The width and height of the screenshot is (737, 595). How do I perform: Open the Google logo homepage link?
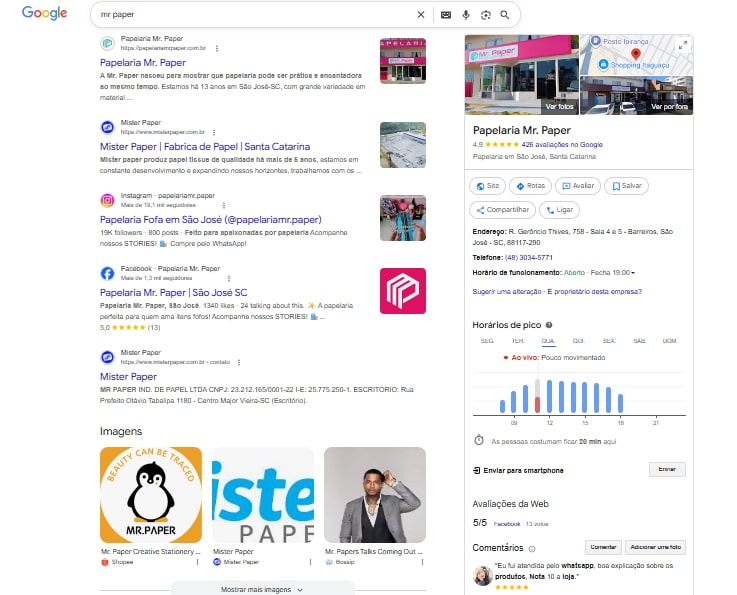(x=44, y=13)
